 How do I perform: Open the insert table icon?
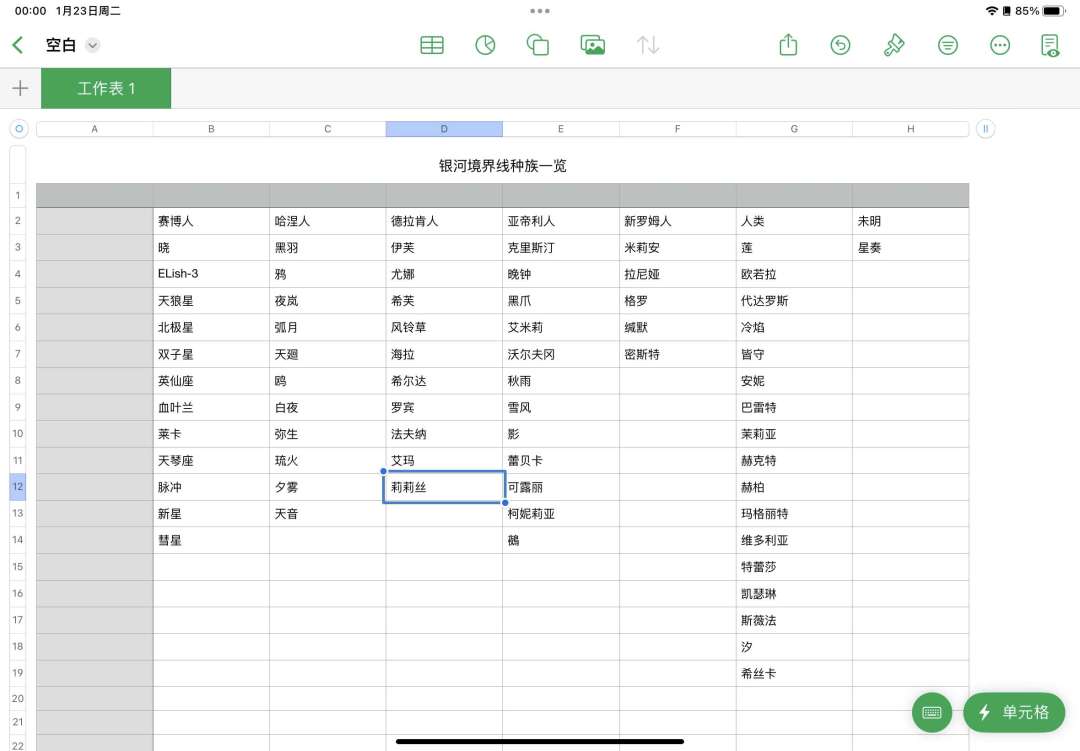tap(432, 45)
